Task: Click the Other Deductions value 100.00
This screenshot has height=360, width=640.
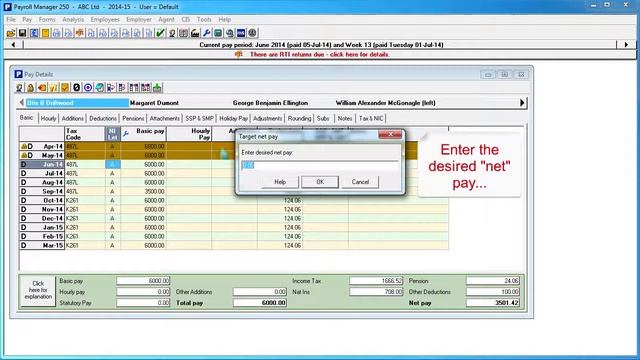Action: coord(493,292)
